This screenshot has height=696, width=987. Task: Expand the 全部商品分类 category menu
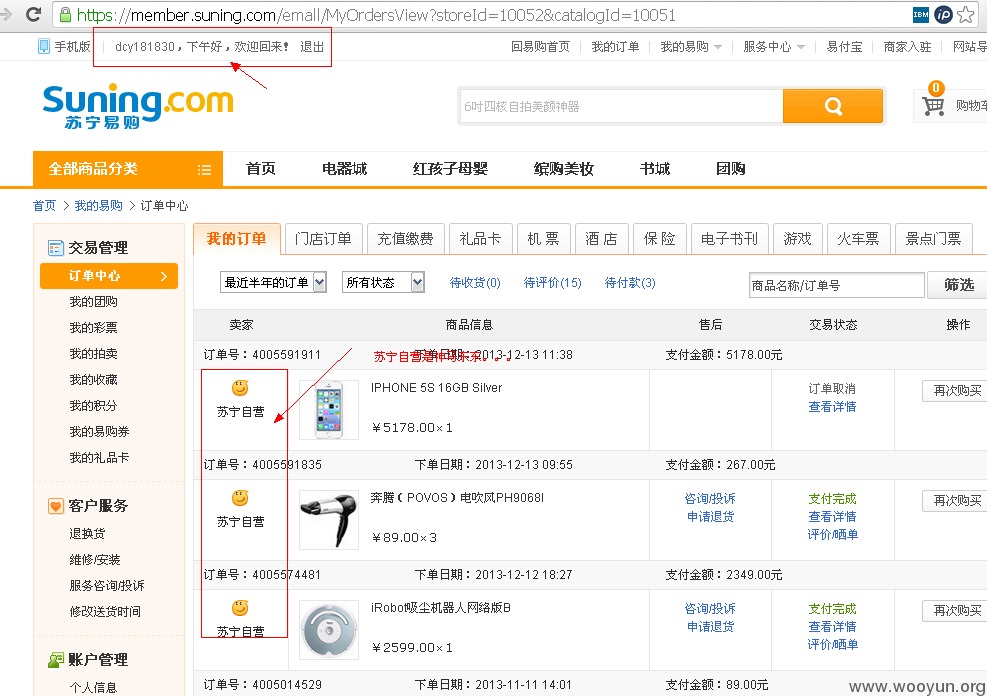[x=128, y=169]
